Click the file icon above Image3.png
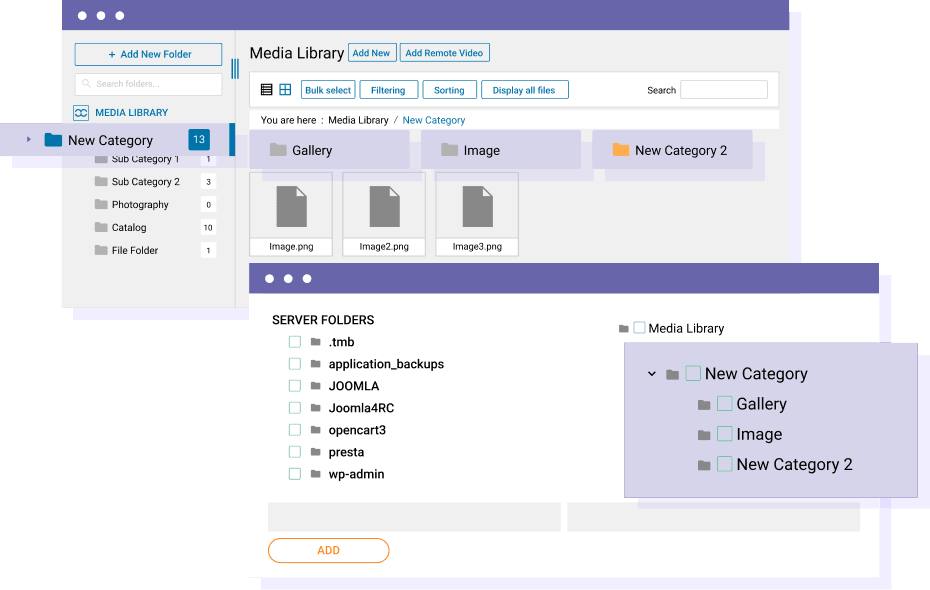Screen dimensions: 930x590 [x=477, y=206]
